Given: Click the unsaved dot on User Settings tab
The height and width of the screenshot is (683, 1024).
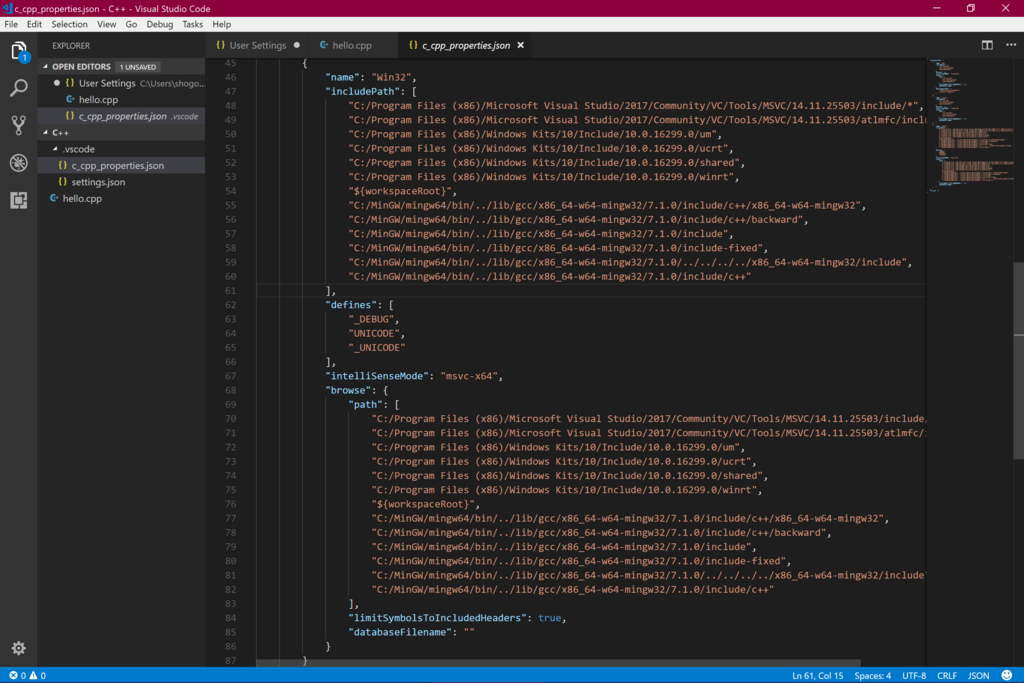Looking at the screenshot, I should (296, 45).
